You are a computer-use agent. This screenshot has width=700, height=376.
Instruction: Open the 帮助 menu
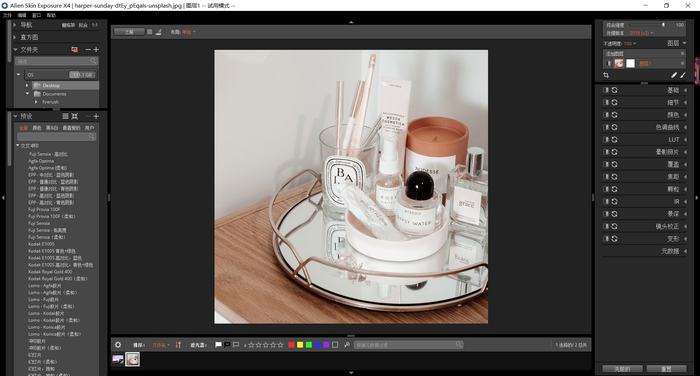51,15
